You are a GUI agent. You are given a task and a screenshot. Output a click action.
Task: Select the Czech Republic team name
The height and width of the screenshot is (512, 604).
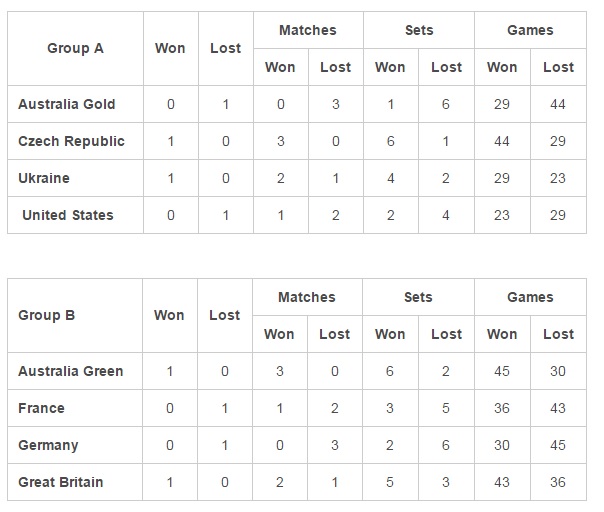[x=71, y=141]
